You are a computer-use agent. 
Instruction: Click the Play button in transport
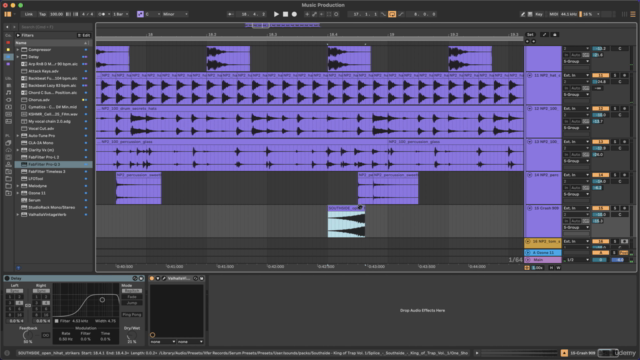click(276, 14)
